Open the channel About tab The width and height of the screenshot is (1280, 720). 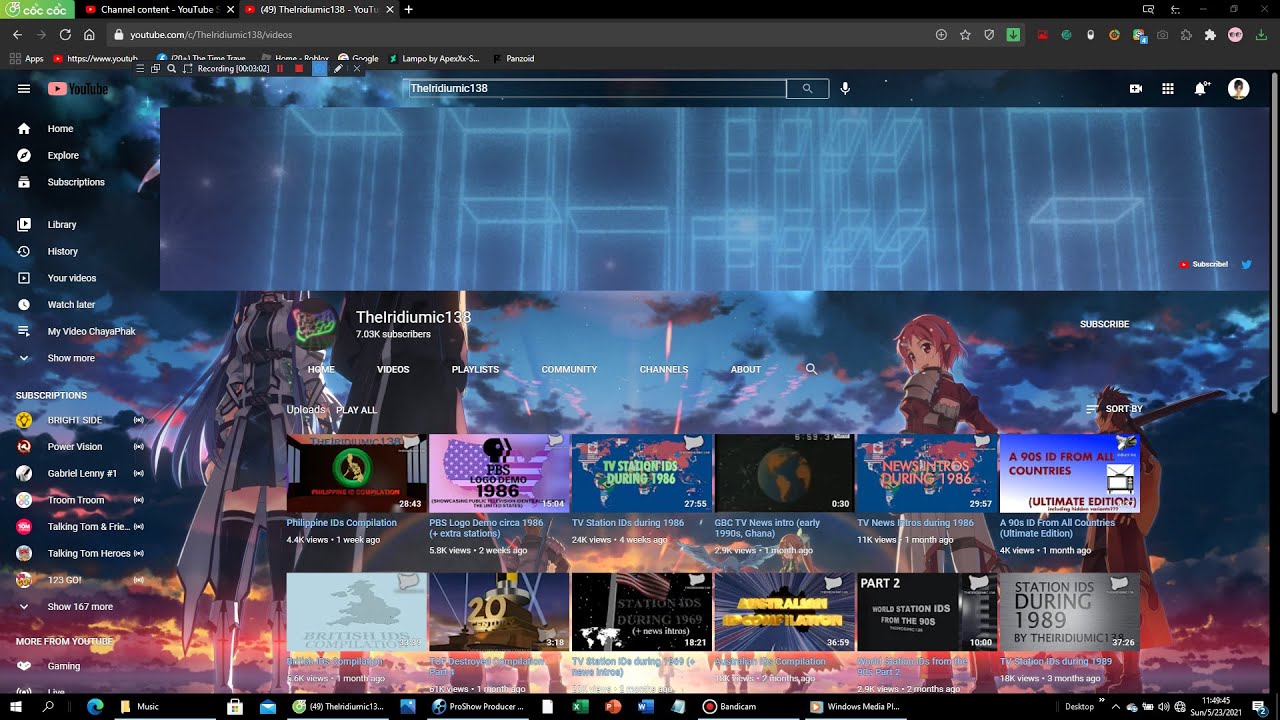click(746, 369)
